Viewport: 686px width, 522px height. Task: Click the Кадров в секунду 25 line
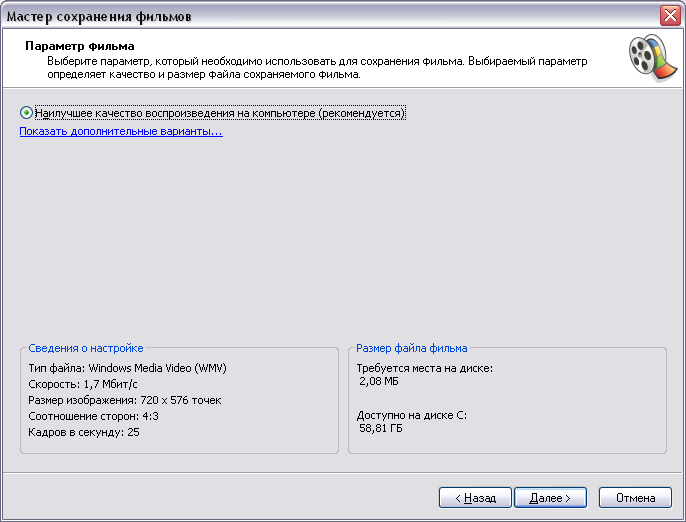click(84, 432)
